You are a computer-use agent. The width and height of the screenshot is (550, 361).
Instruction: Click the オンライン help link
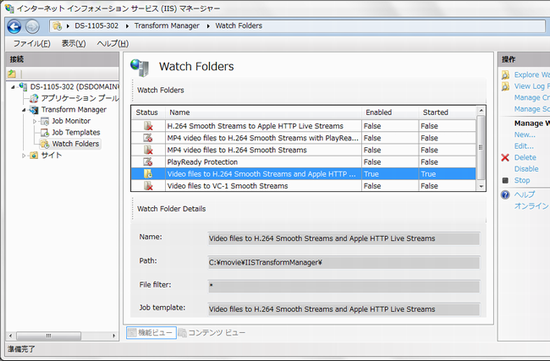[x=532, y=206]
